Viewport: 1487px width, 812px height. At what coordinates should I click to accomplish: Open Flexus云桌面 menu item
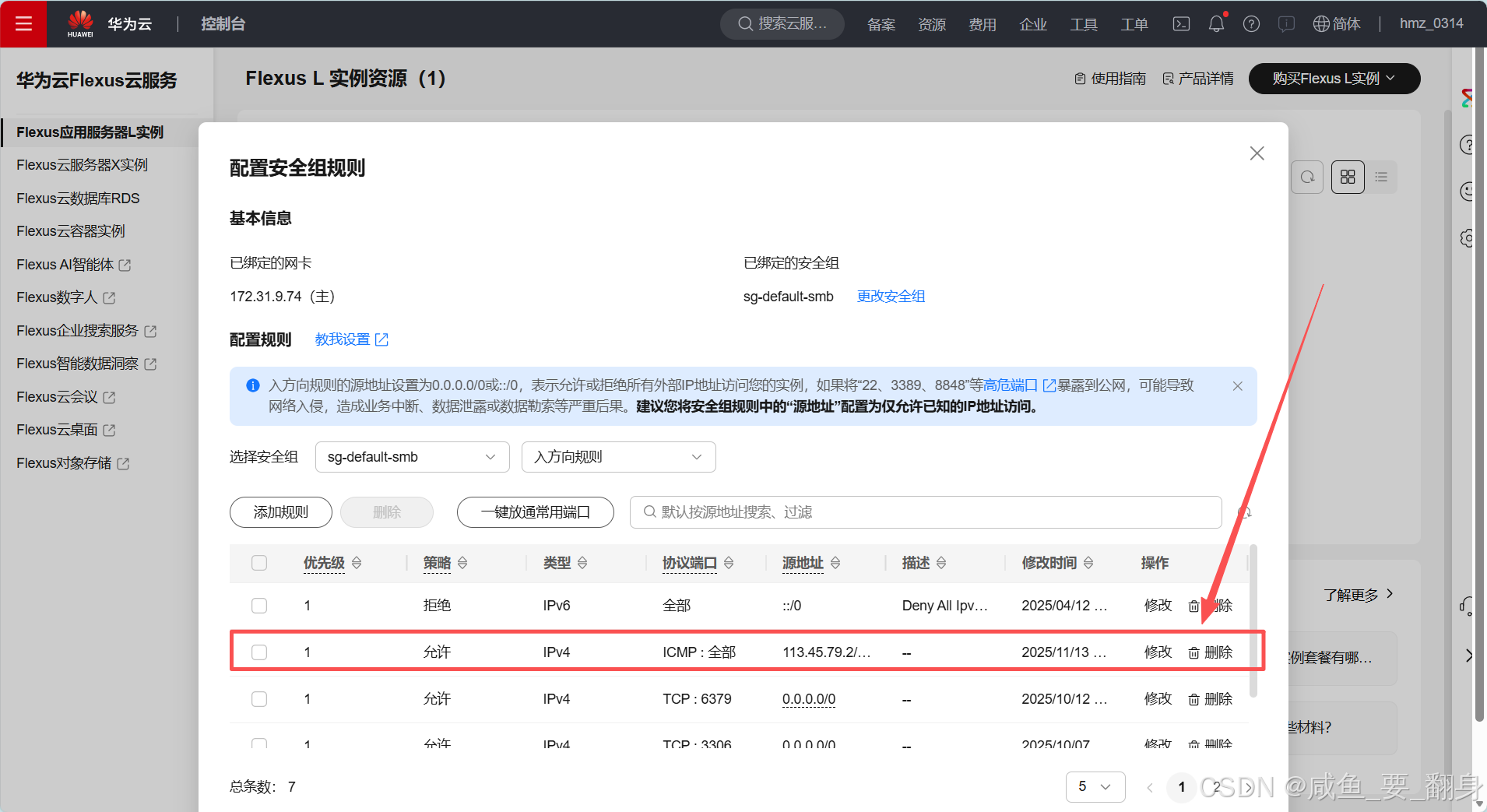click(x=65, y=430)
